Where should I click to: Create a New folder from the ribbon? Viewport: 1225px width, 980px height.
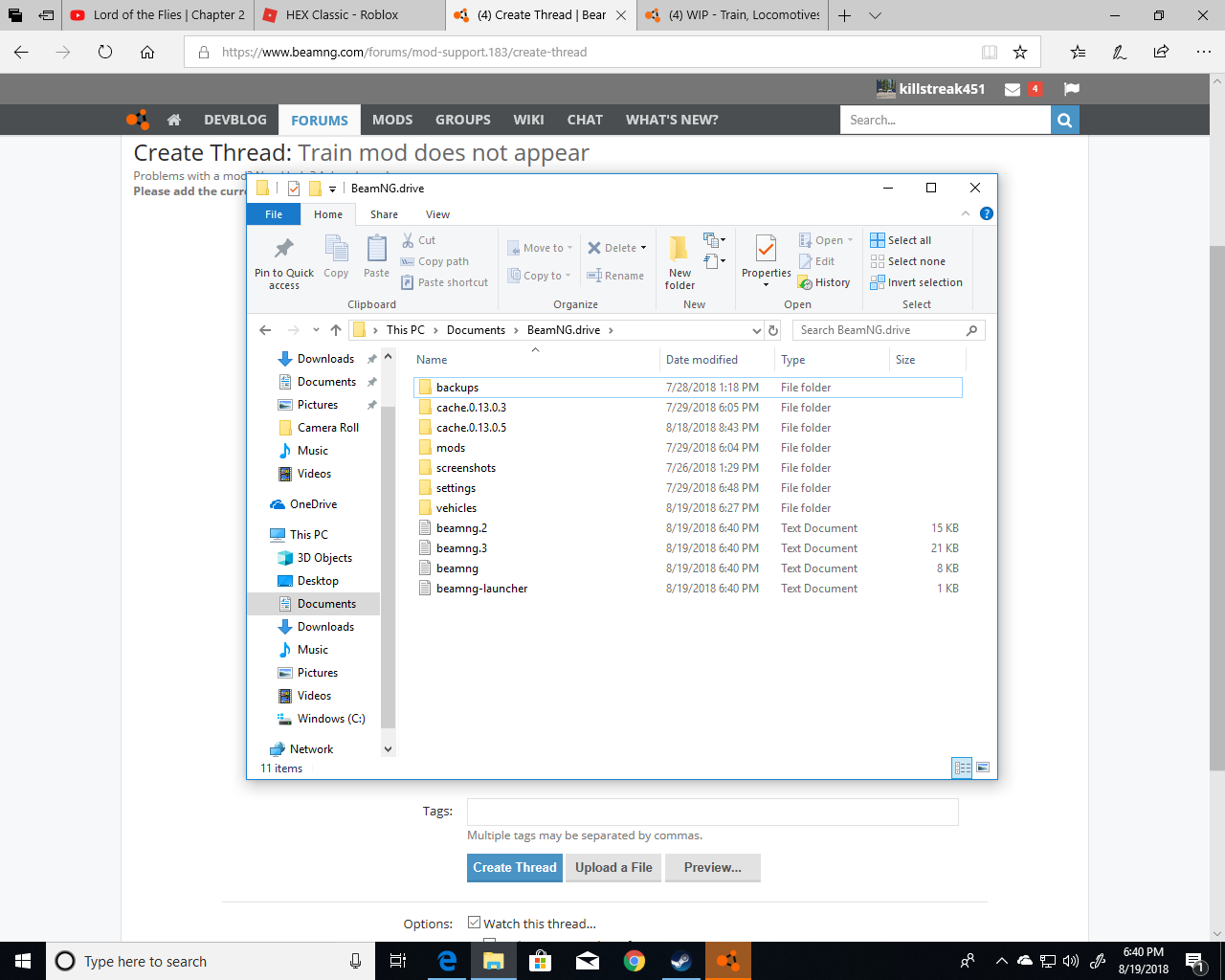click(x=679, y=262)
